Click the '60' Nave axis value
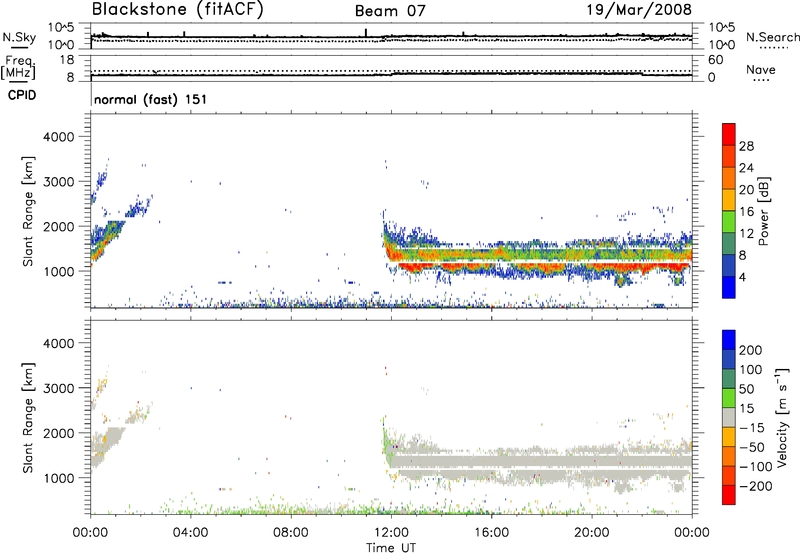The width and height of the screenshot is (800, 554). tap(716, 60)
